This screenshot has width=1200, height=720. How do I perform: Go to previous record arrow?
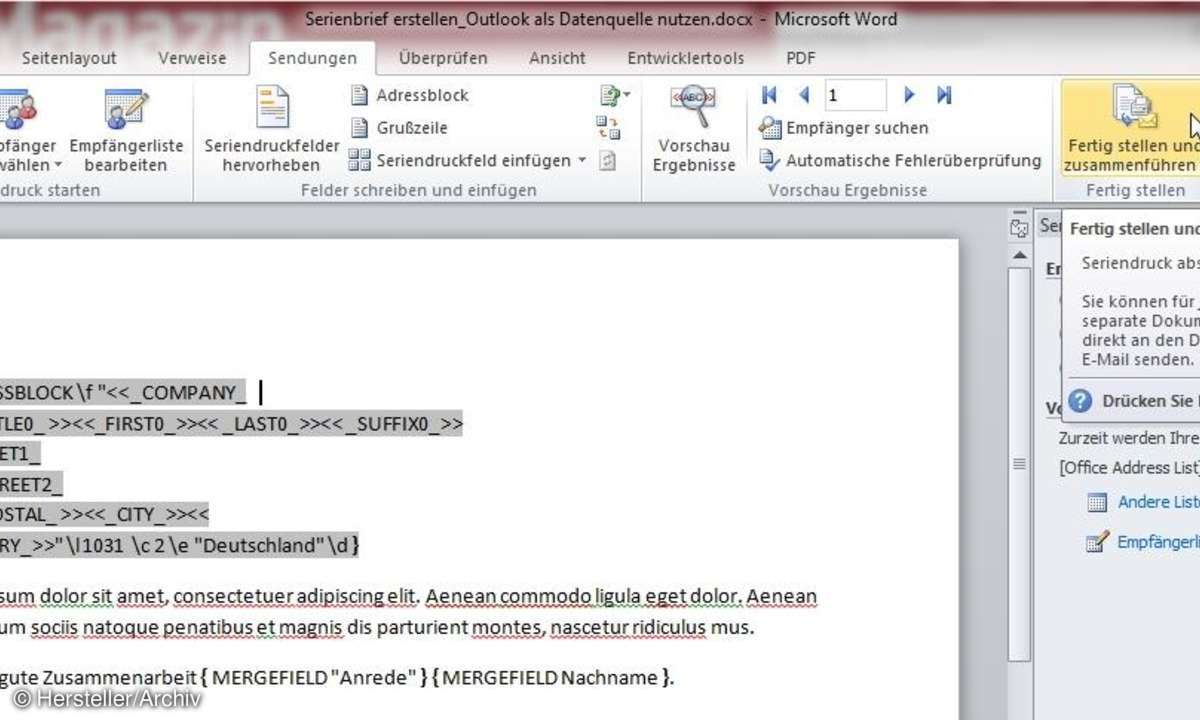tap(804, 95)
